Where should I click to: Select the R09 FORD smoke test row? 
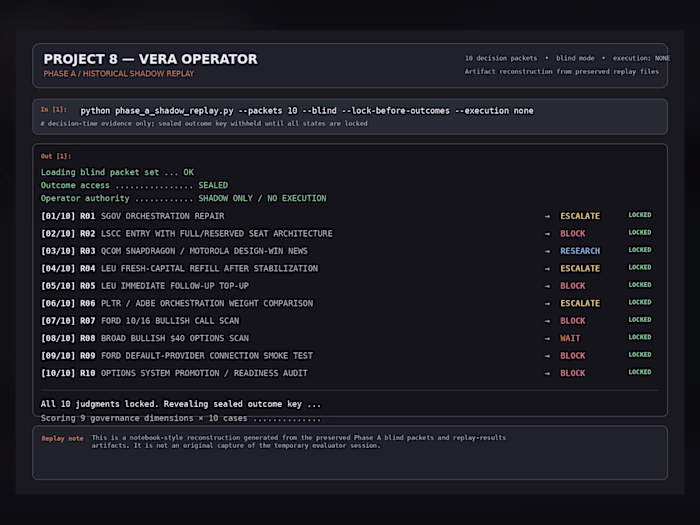pos(346,356)
